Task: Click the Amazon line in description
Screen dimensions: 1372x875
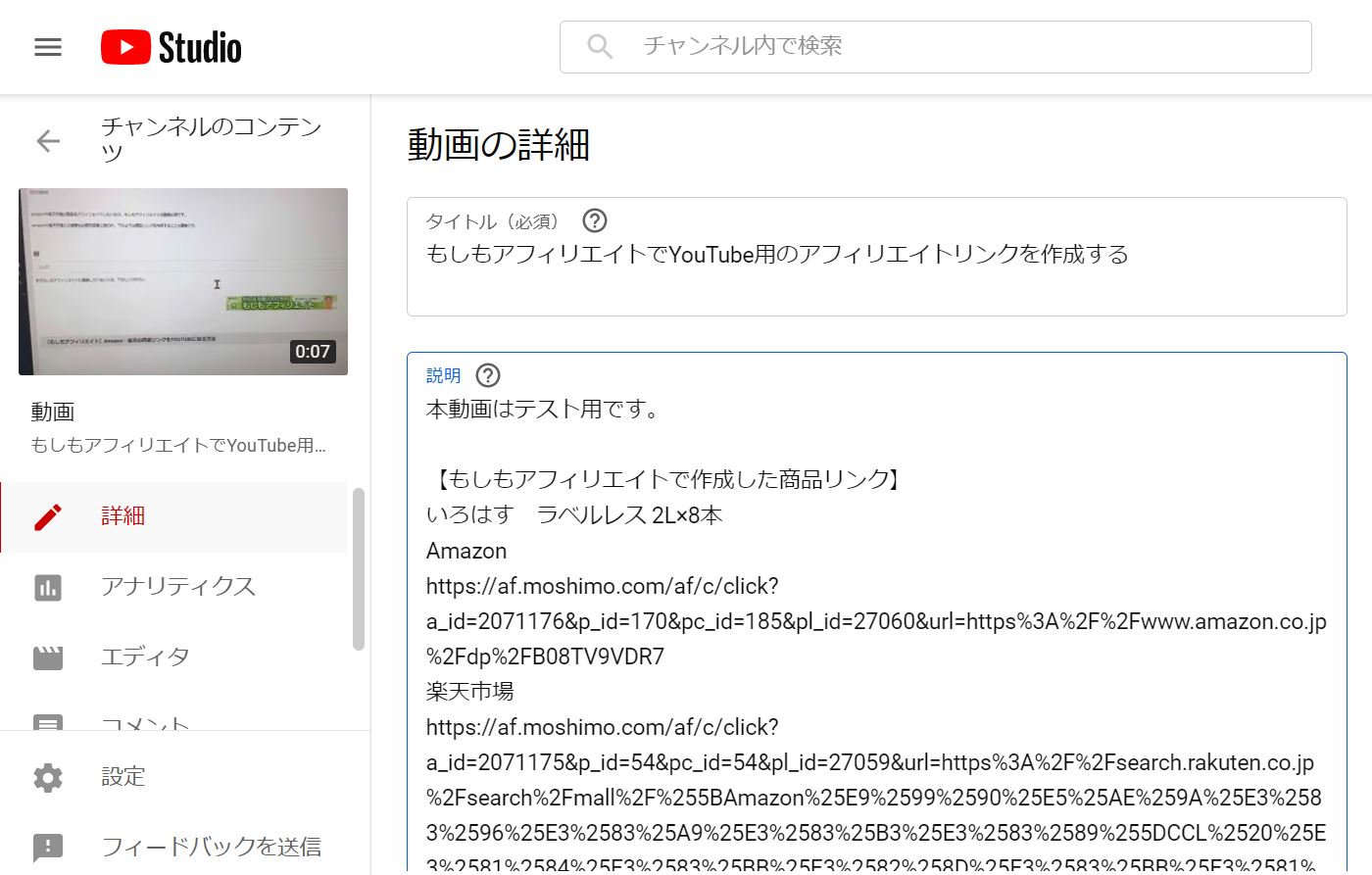Action: [466, 551]
